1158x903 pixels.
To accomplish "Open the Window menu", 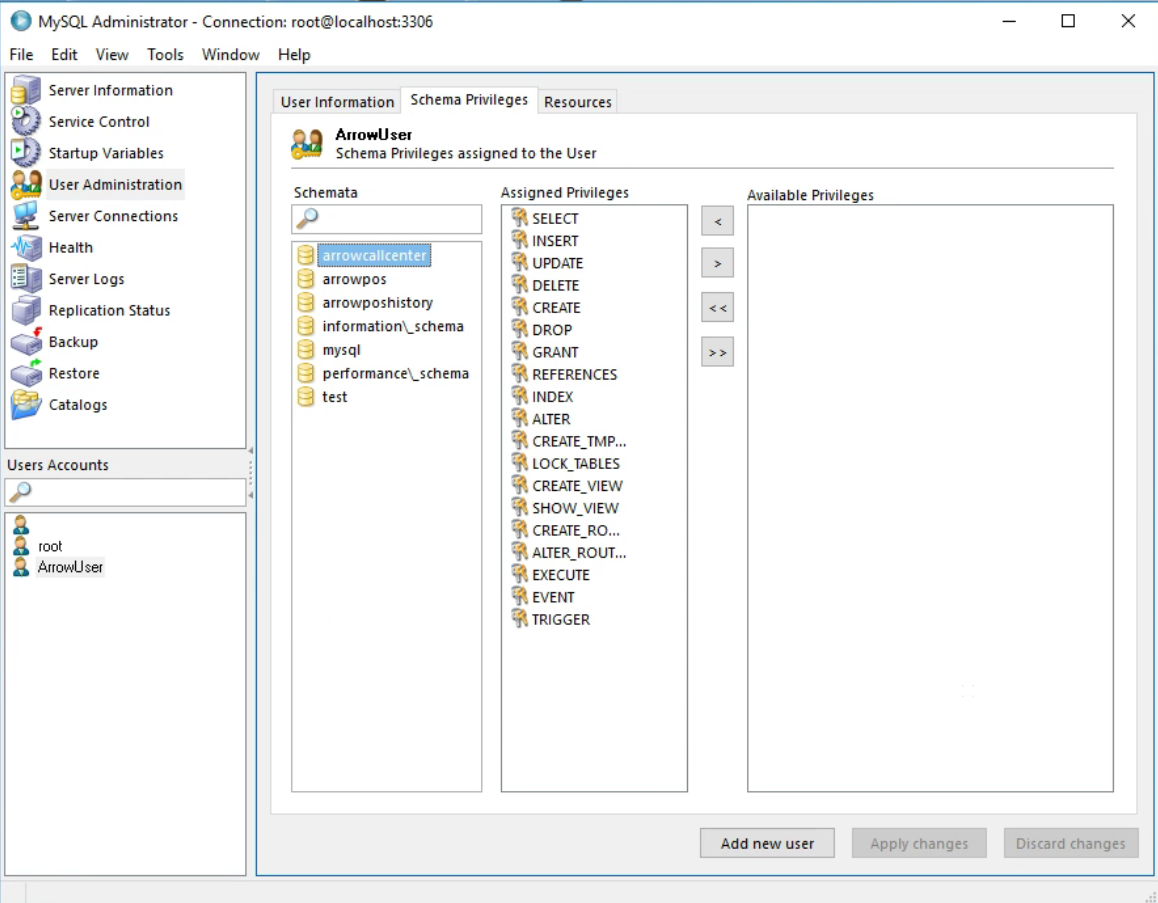I will click(x=230, y=55).
